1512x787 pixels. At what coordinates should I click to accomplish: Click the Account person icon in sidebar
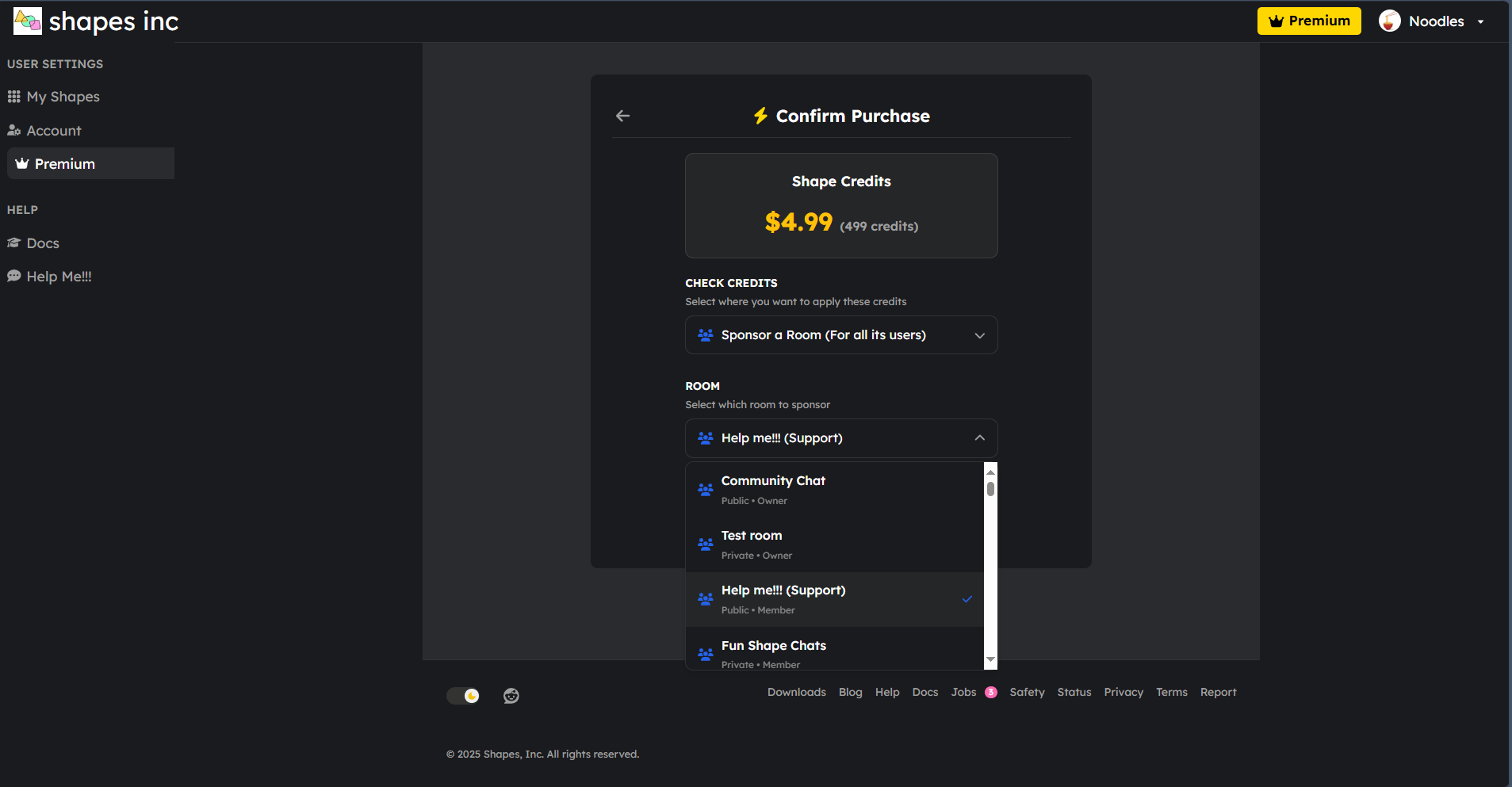pyautogui.click(x=13, y=131)
